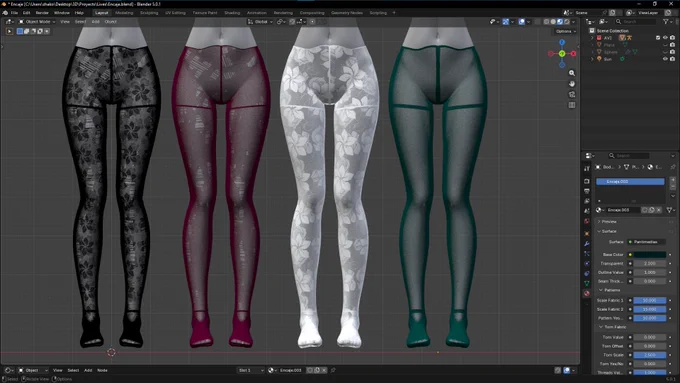Switch to the Modeling workspace tab
The image size is (680, 383).
click(124, 13)
